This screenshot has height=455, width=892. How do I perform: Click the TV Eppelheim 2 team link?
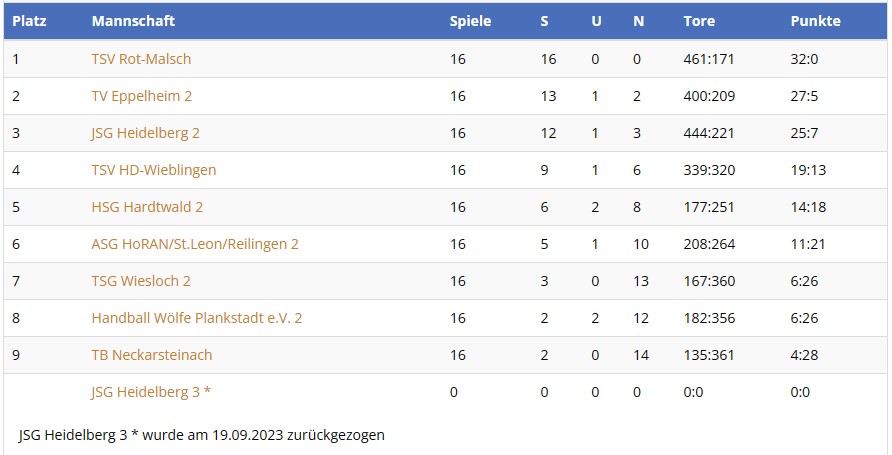tap(141, 96)
